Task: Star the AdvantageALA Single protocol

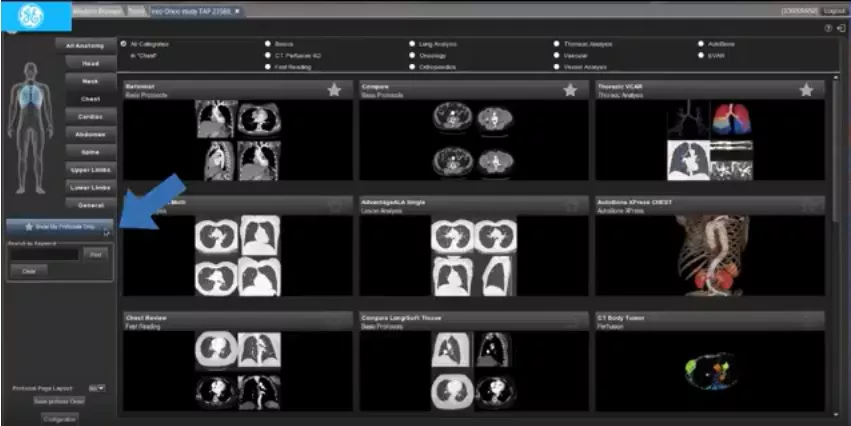Action: 571,205
